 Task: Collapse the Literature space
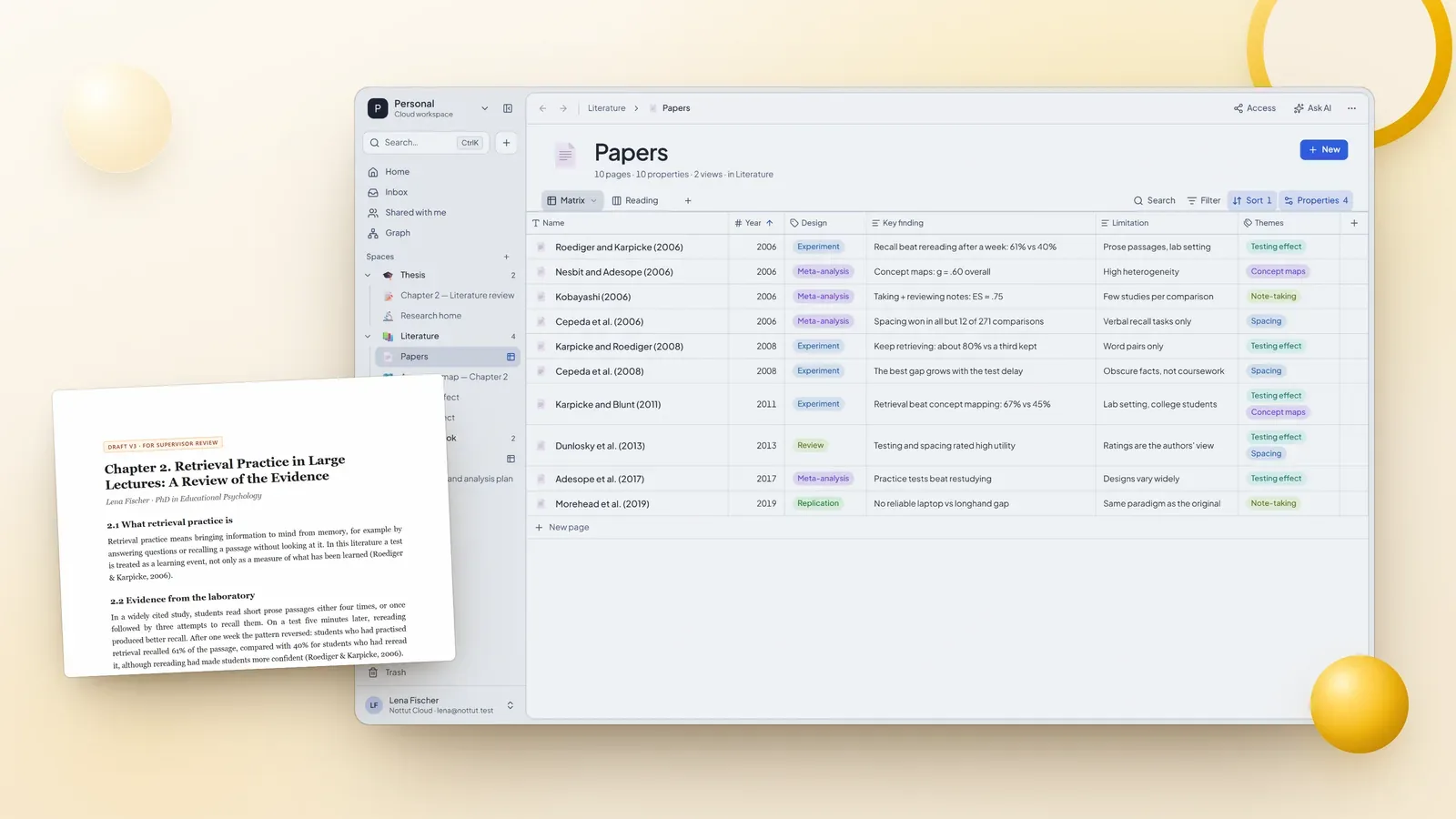368,337
